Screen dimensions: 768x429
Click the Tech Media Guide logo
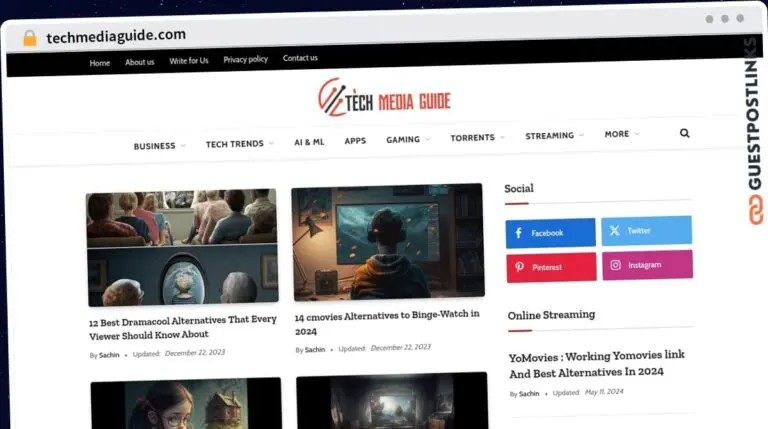384,98
